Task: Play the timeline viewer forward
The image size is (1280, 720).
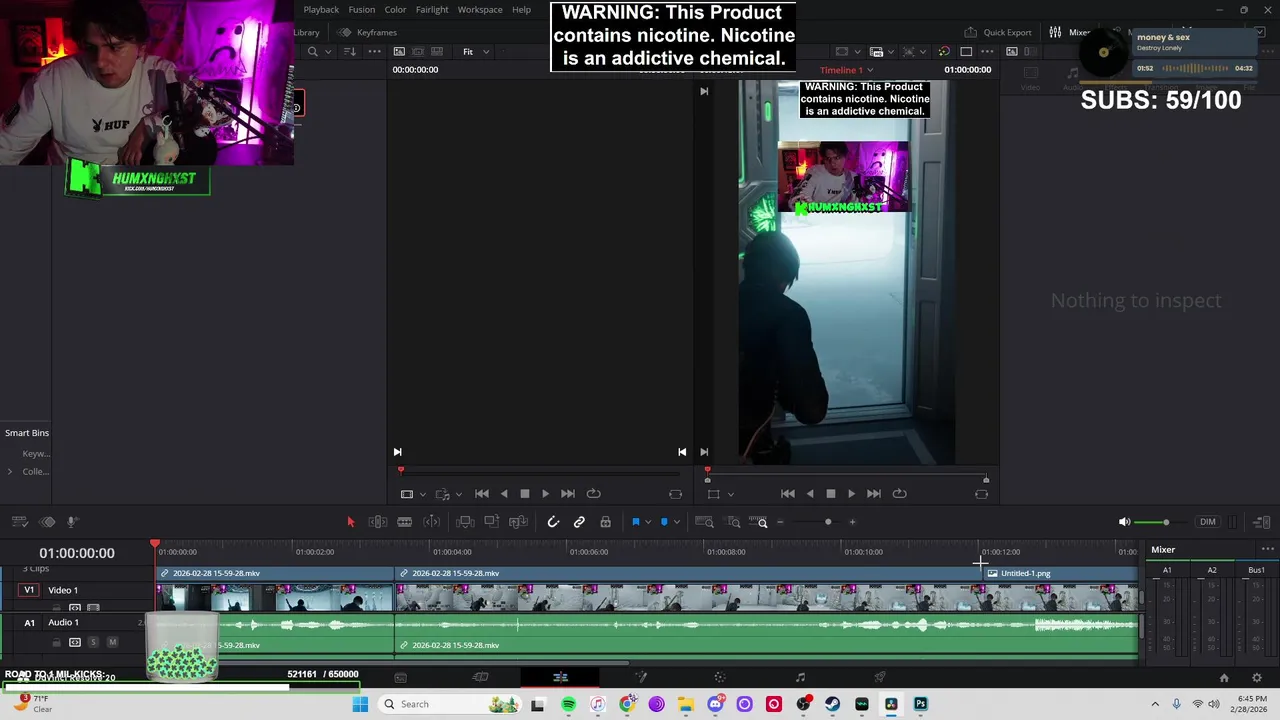Action: (851, 494)
